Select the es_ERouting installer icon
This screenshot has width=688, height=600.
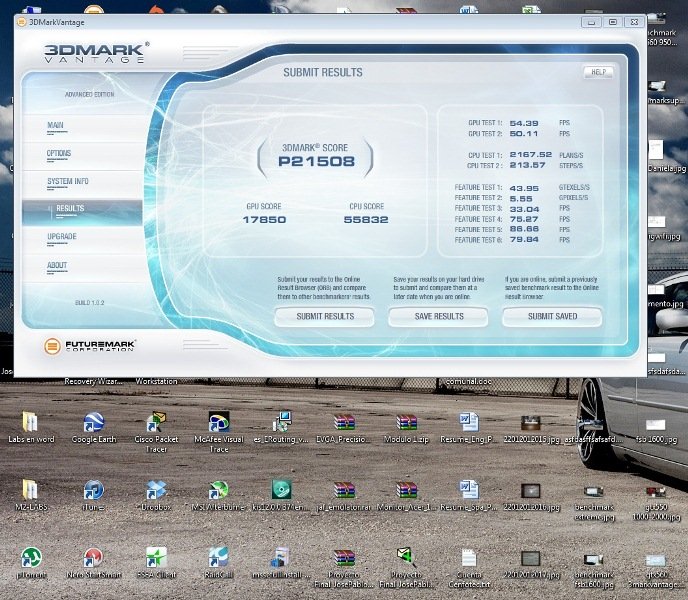coord(281,423)
